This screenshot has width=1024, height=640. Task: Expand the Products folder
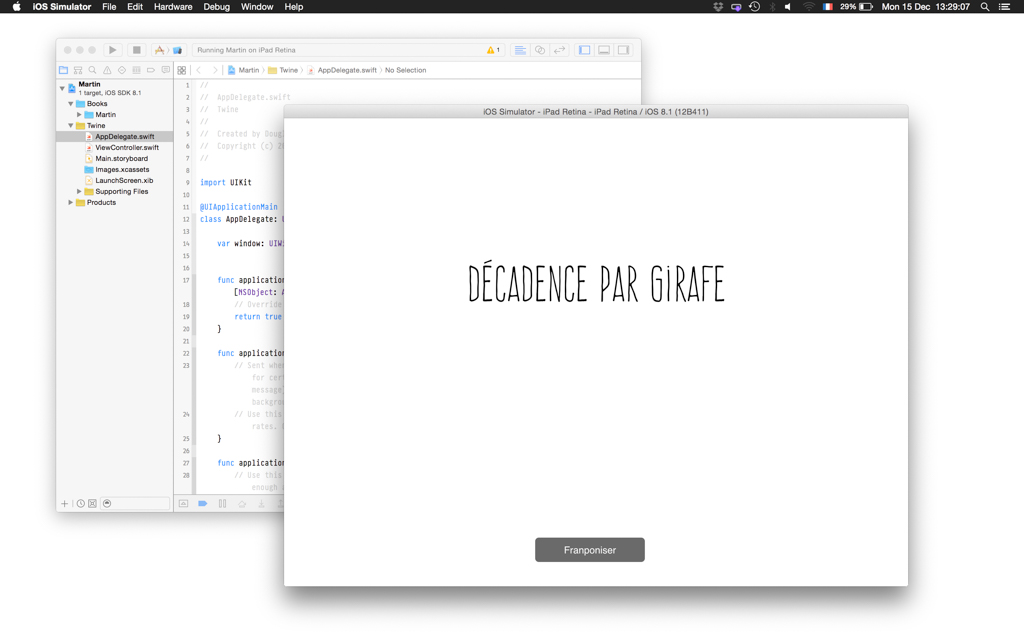[x=71, y=203]
